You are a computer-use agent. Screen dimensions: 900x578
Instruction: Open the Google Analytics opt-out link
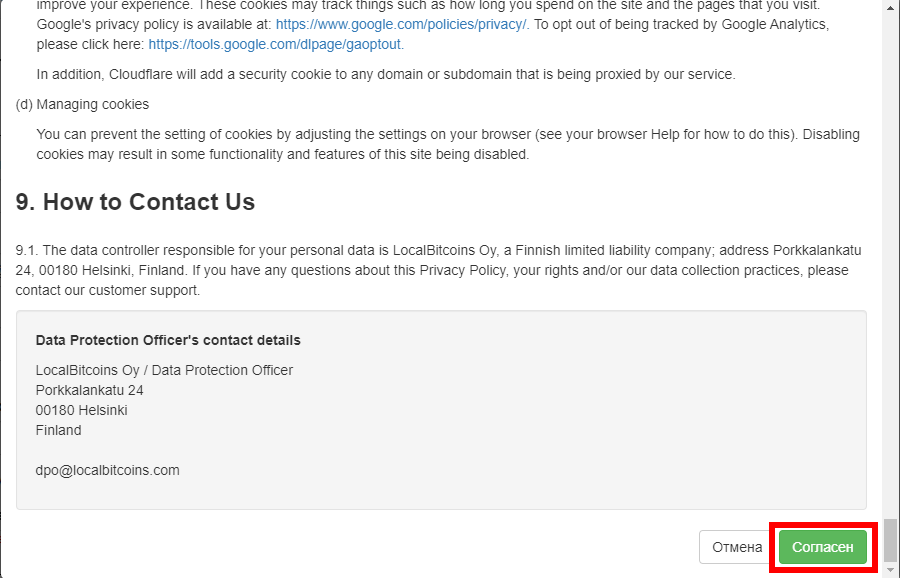[275, 44]
